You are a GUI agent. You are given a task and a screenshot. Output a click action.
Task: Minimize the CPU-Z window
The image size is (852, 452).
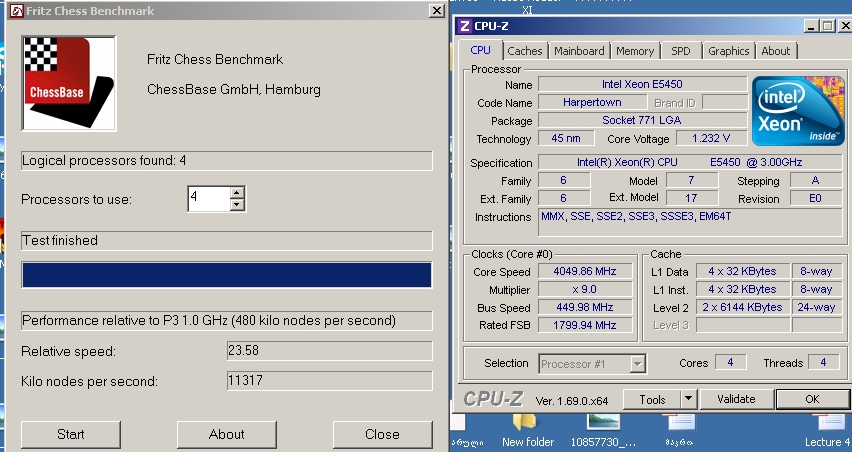[x=811, y=26]
